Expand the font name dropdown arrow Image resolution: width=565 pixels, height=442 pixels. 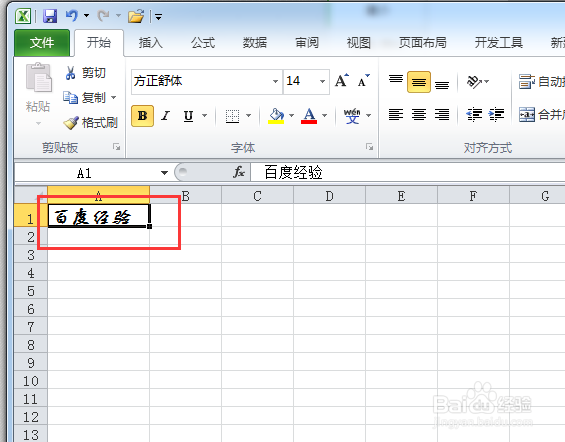pyautogui.click(x=275, y=81)
